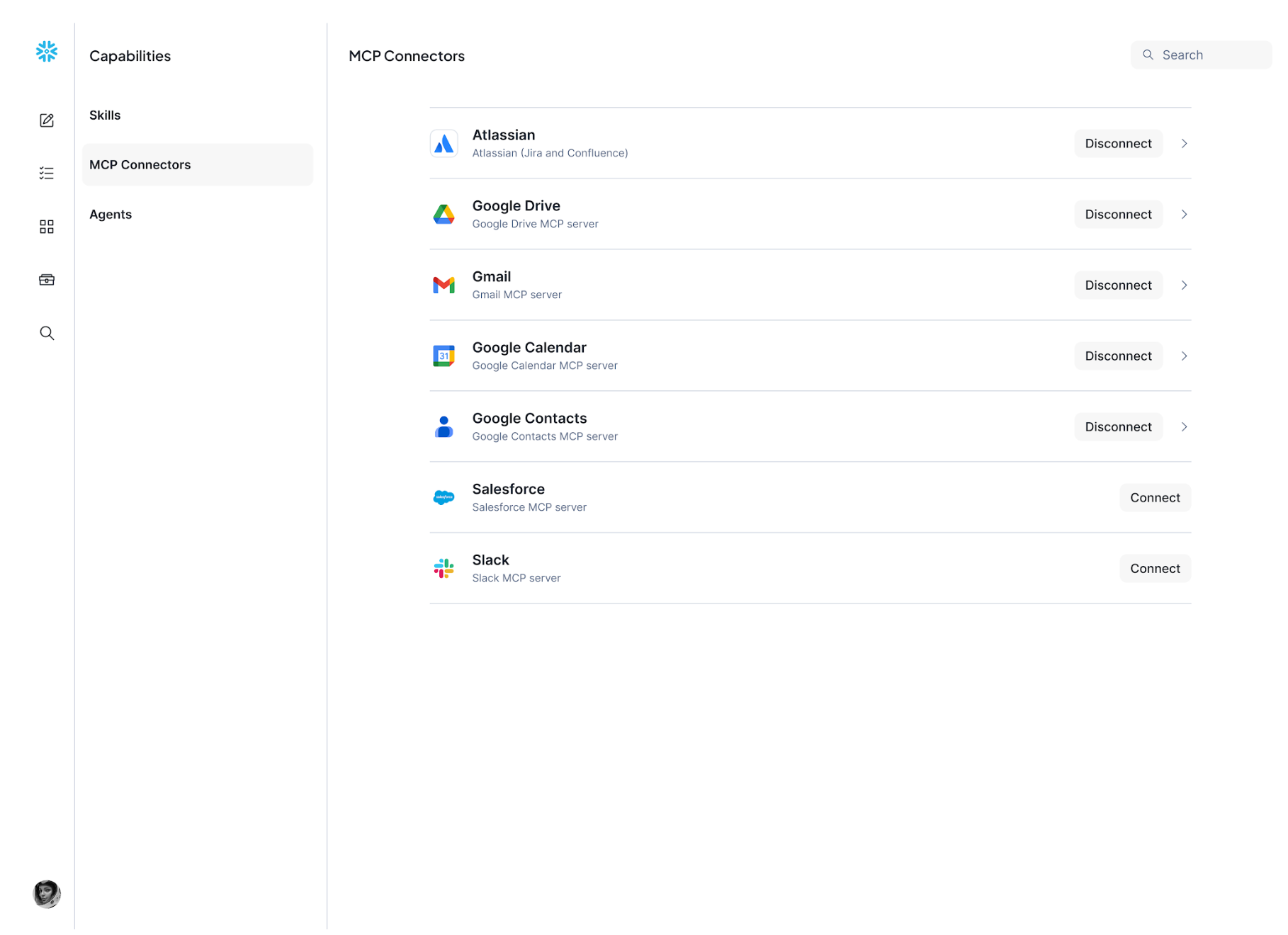The width and height of the screenshot is (1288, 935).
Task: Click the Google Drive connector name
Action: point(516,206)
